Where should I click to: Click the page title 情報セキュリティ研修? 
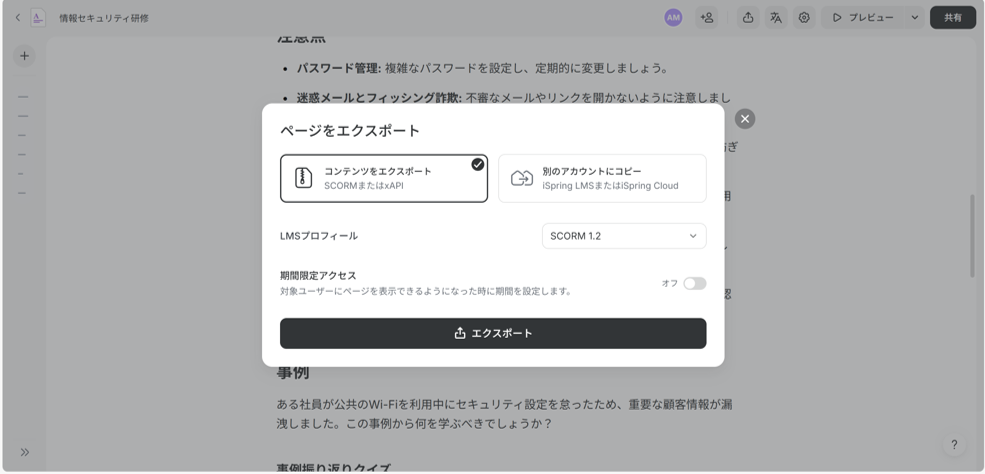coord(104,18)
